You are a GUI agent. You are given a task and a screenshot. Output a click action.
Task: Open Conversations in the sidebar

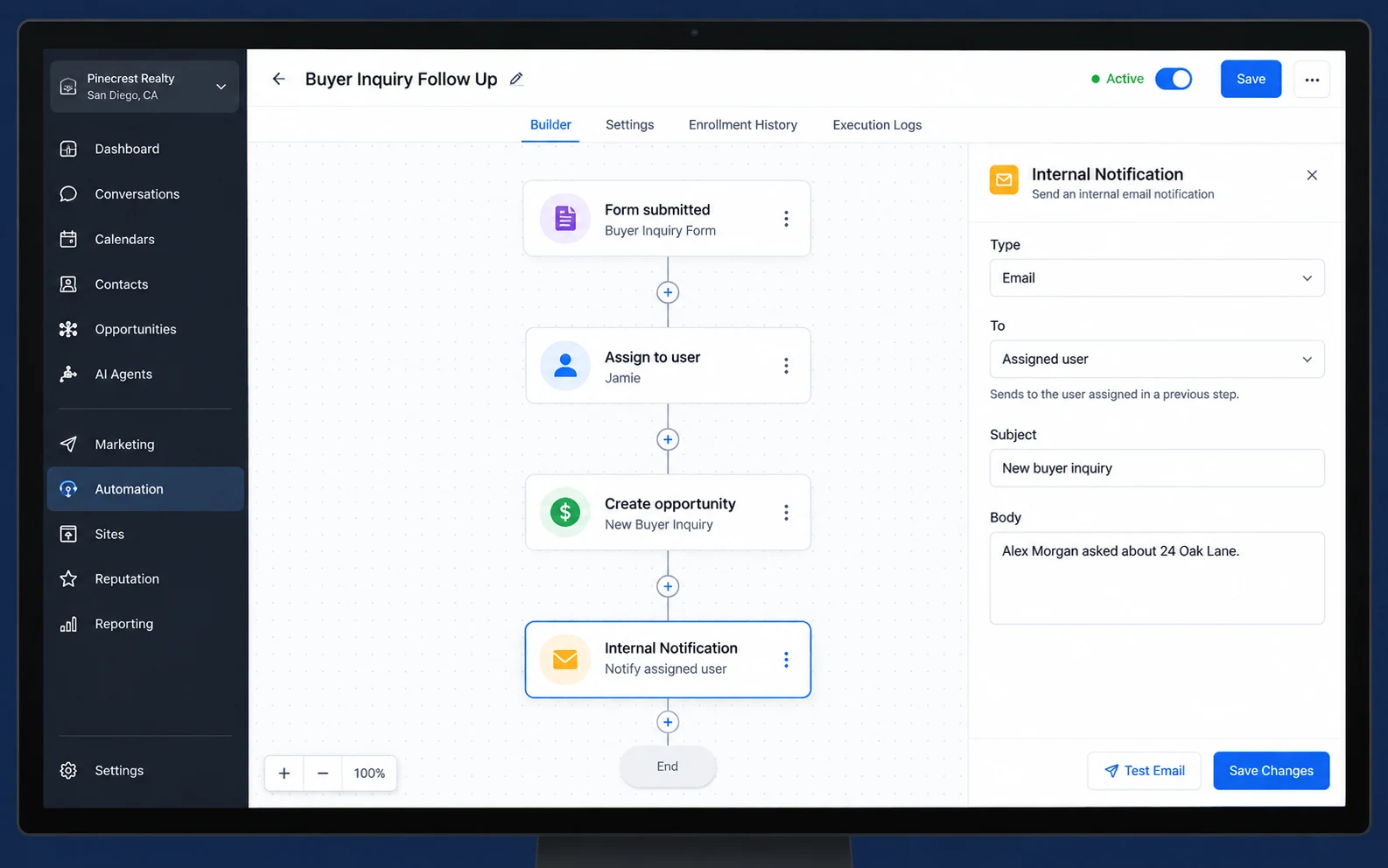[x=145, y=194]
